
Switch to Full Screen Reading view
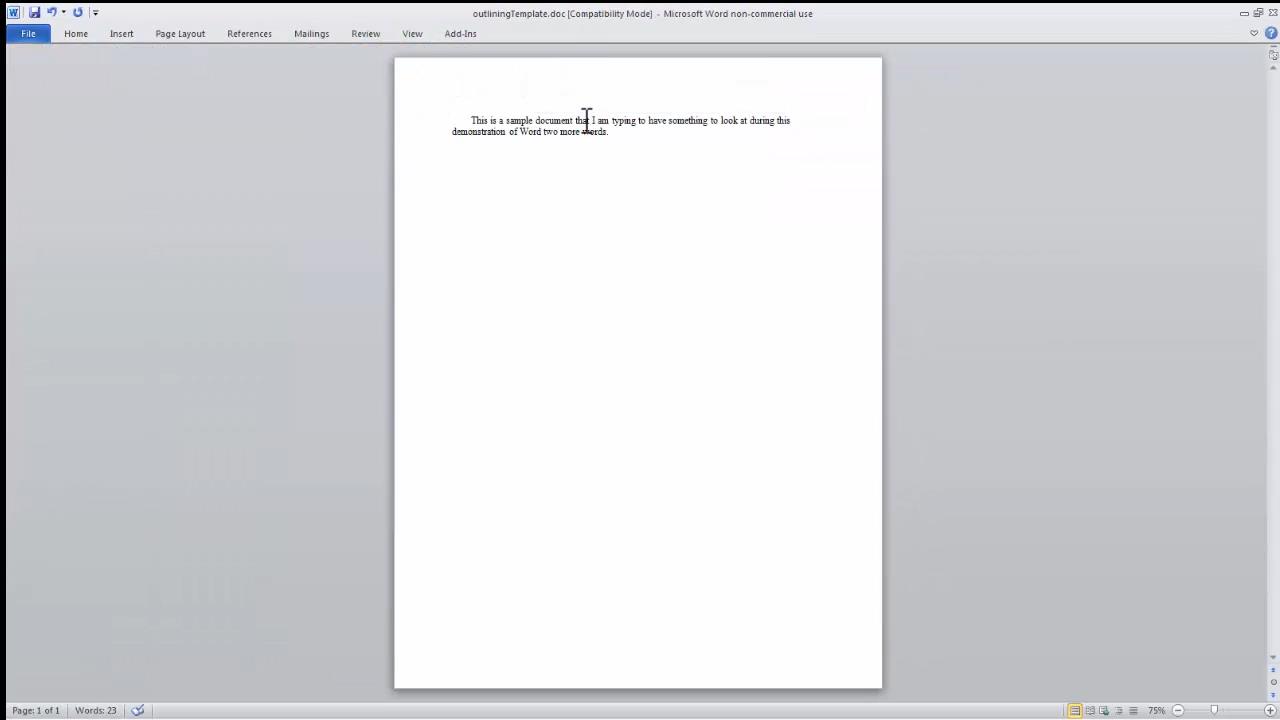pyautogui.click(x=1090, y=710)
